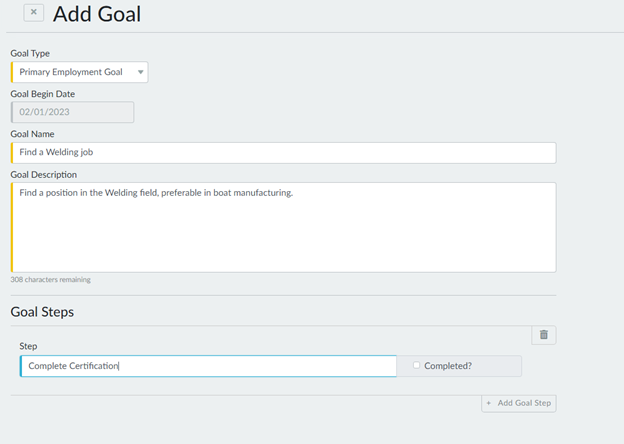
Task: Click the 308 characters remaining counter
Action: click(51, 280)
